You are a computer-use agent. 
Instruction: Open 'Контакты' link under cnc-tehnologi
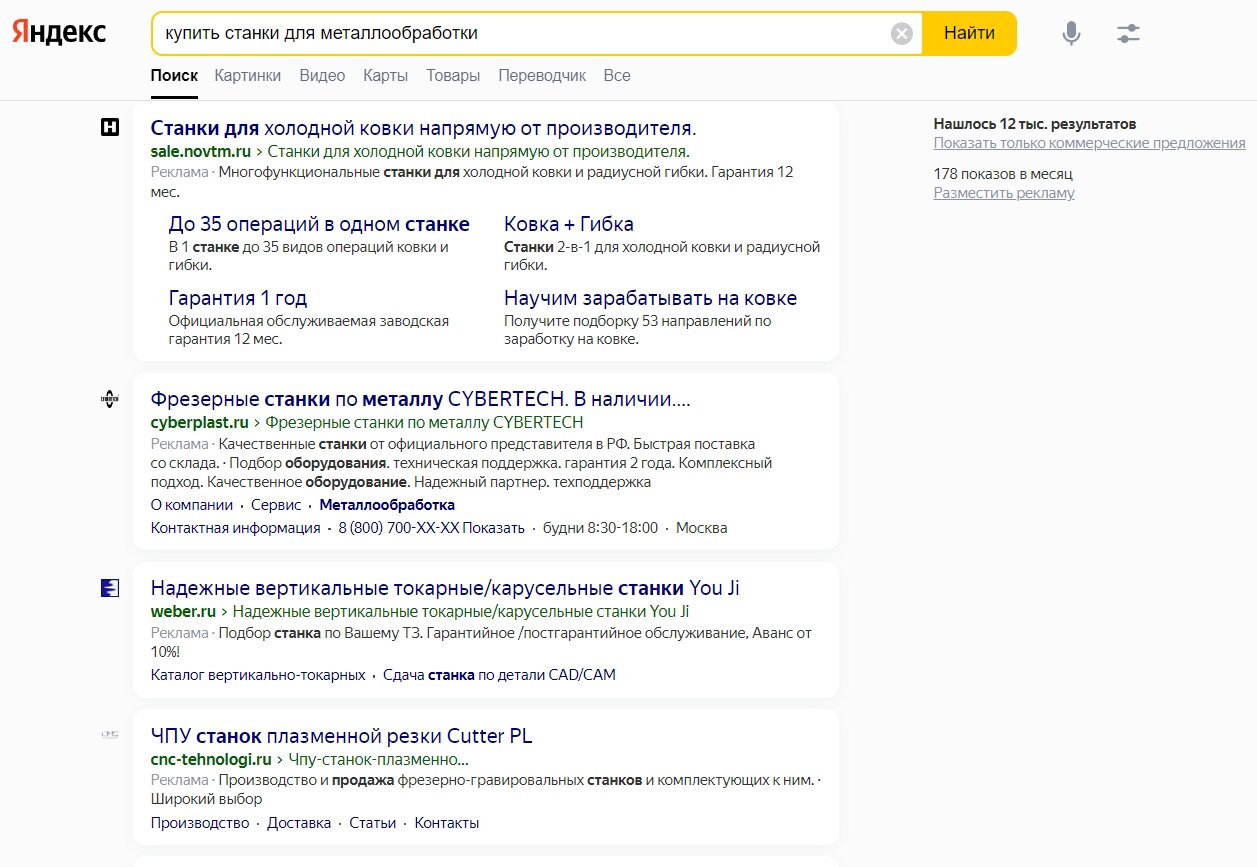[447, 823]
